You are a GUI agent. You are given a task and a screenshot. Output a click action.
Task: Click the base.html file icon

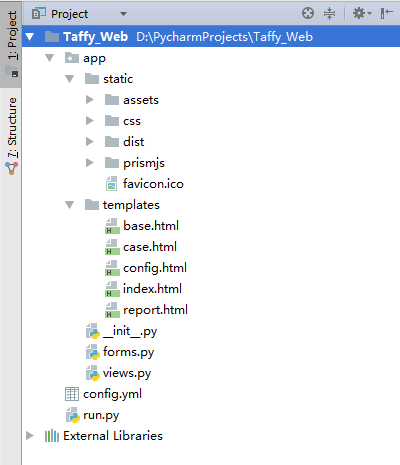(x=112, y=226)
